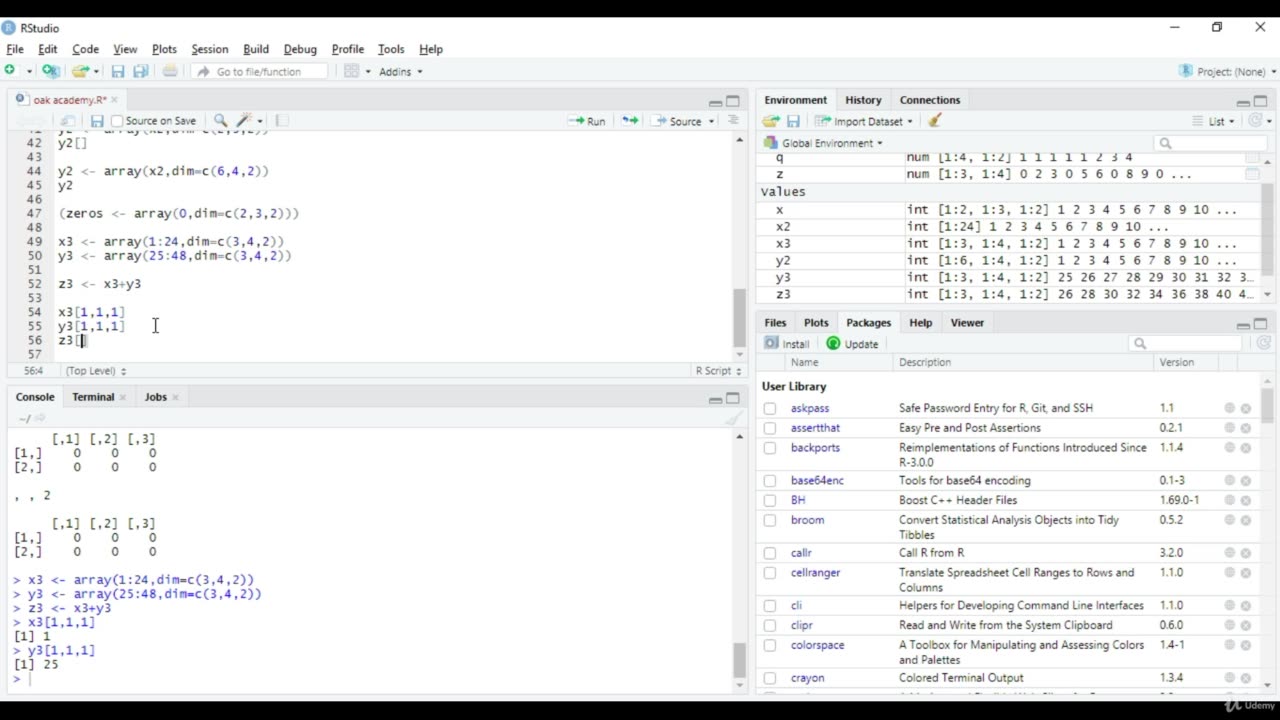The image size is (1280, 720).
Task: Check the BH package checkbox
Action: point(770,500)
